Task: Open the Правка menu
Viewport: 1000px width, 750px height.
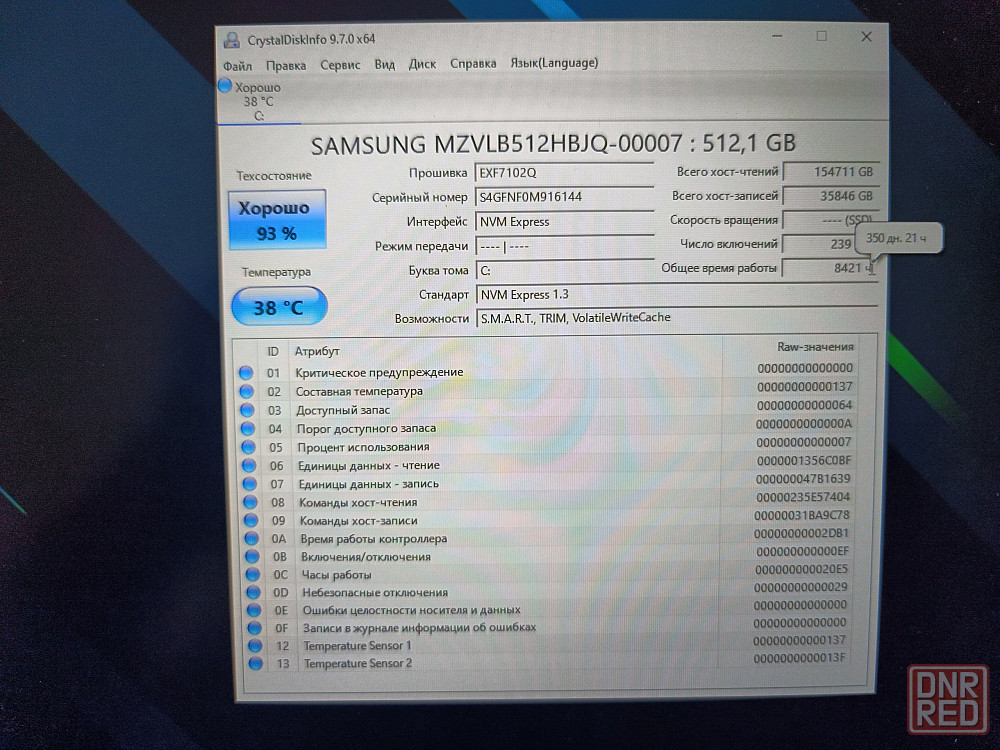Action: pyautogui.click(x=286, y=65)
